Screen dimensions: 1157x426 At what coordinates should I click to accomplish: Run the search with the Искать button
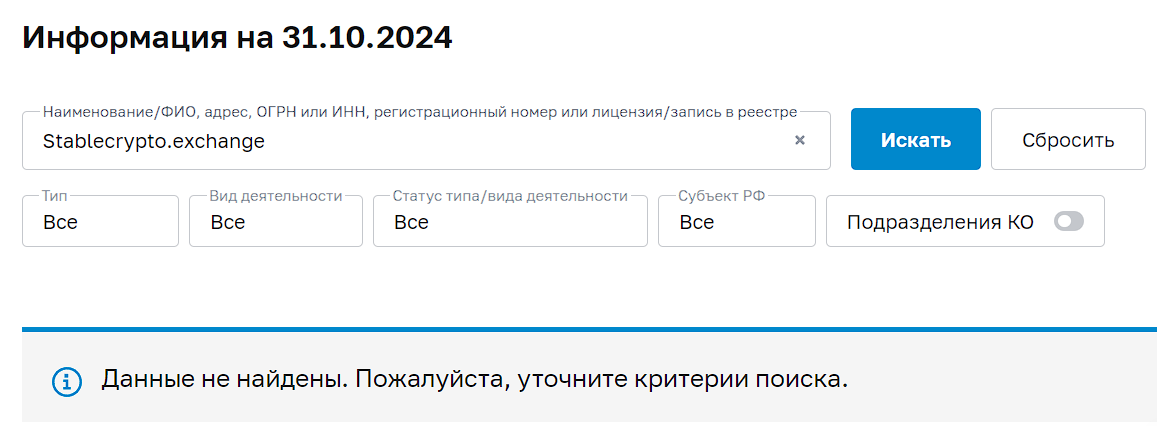coord(916,140)
